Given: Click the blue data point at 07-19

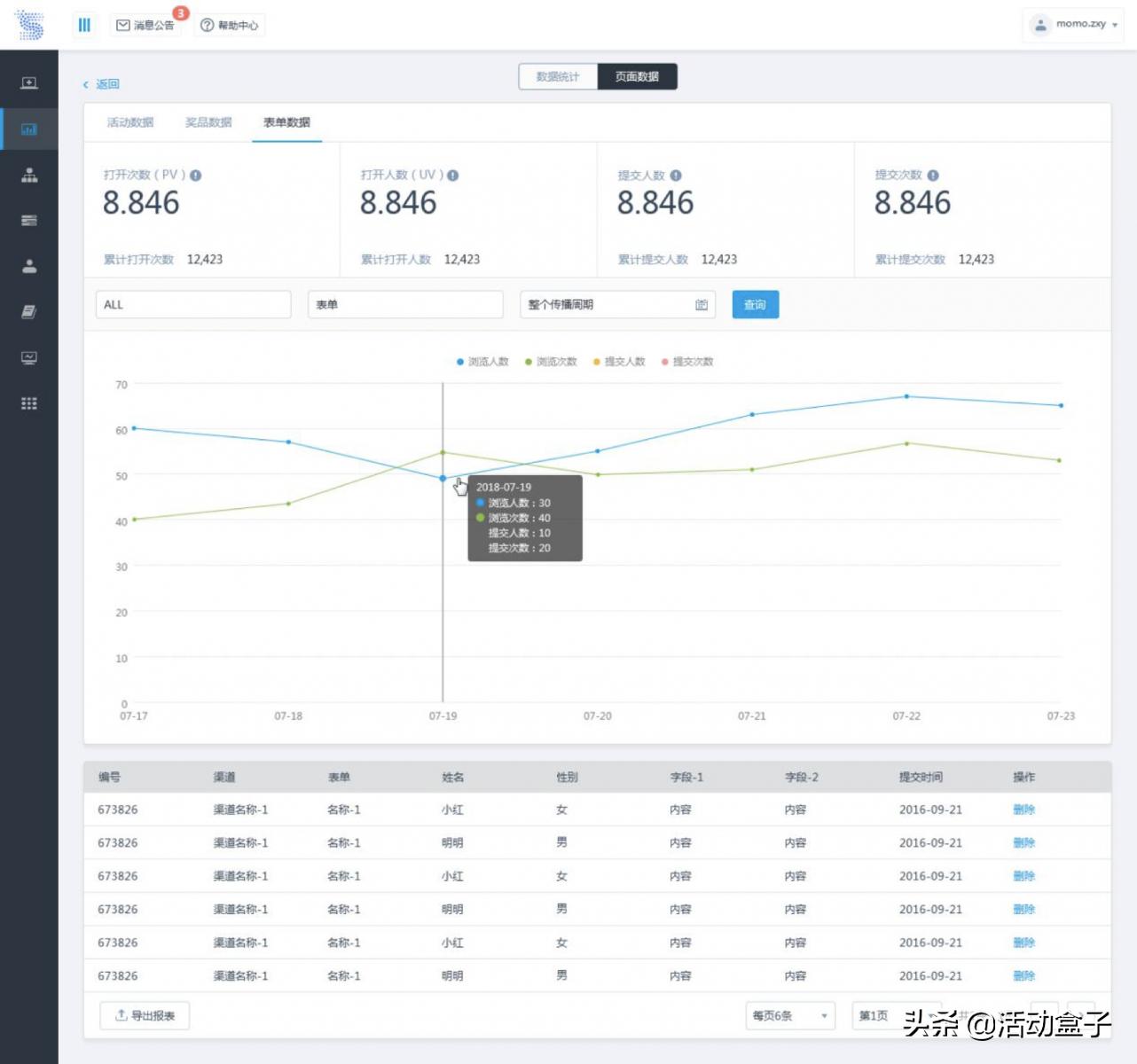Looking at the screenshot, I should pyautogui.click(x=443, y=478).
